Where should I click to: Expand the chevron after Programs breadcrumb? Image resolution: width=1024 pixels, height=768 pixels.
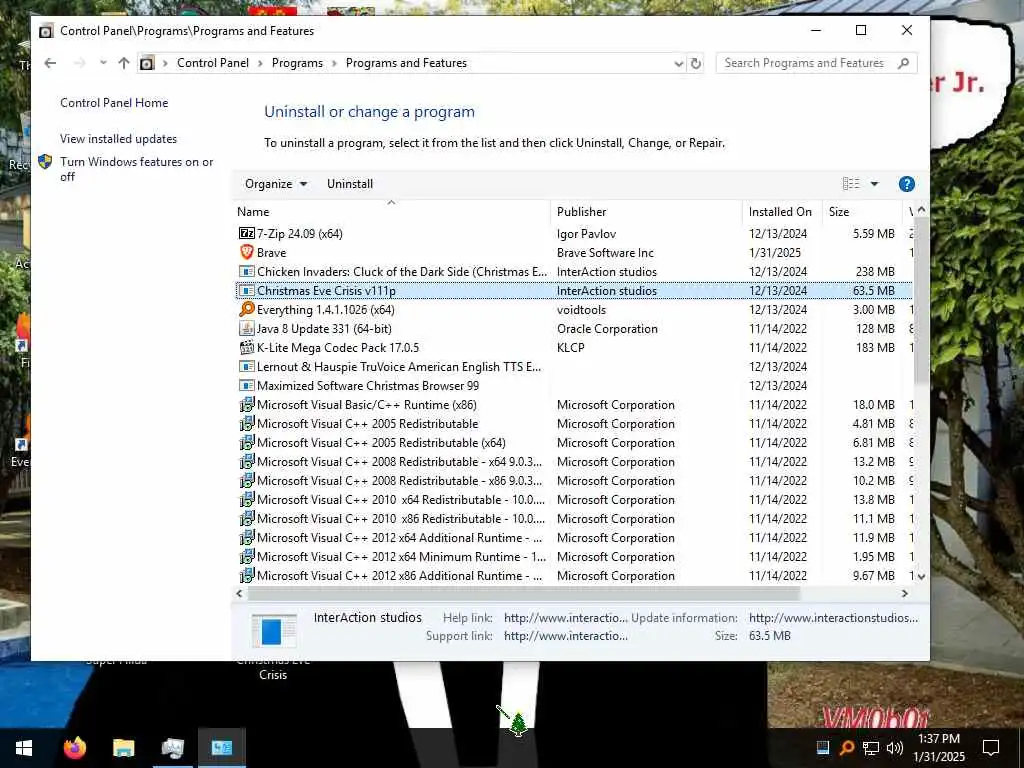click(334, 63)
